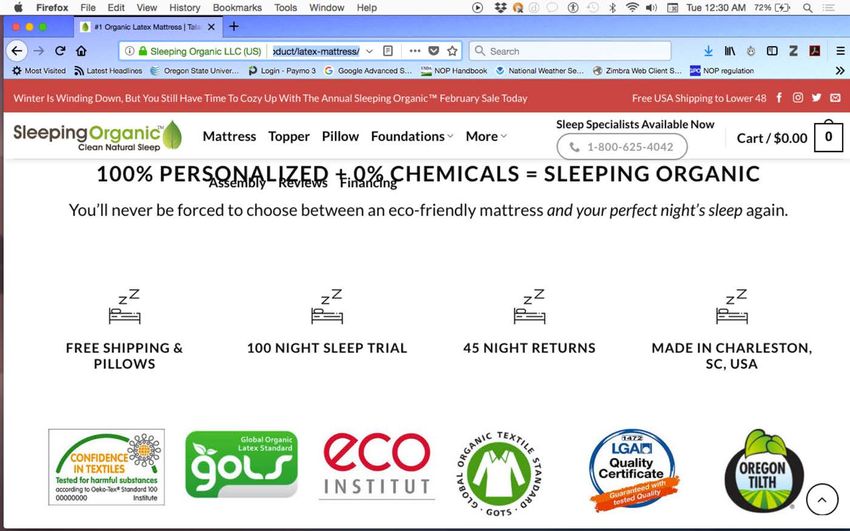Select the URL text in address bar
Image resolution: width=850 pixels, height=531 pixels.
315,51
